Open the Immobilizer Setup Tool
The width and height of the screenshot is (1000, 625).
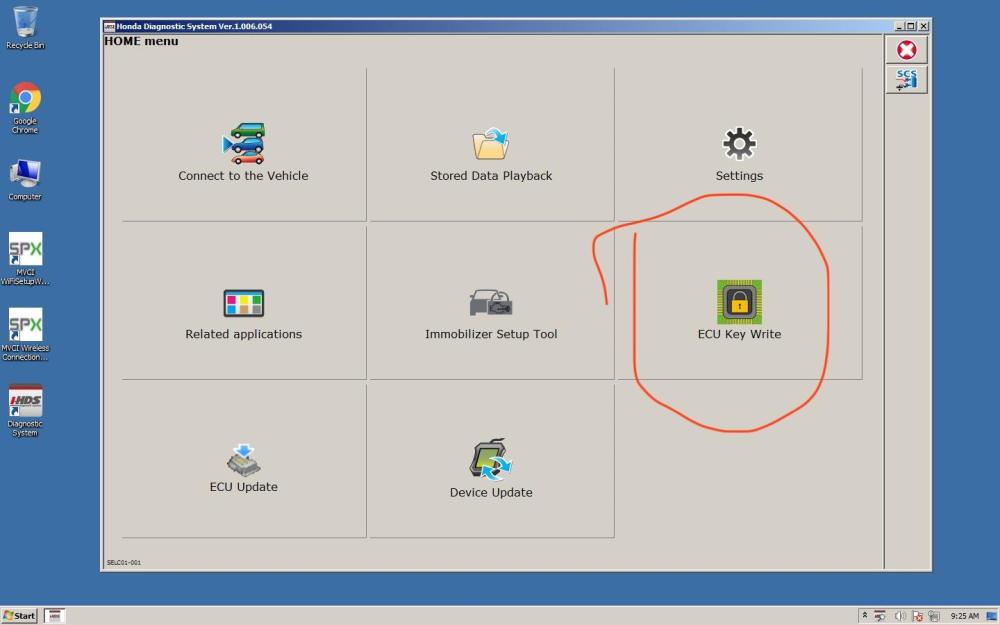[x=491, y=303]
